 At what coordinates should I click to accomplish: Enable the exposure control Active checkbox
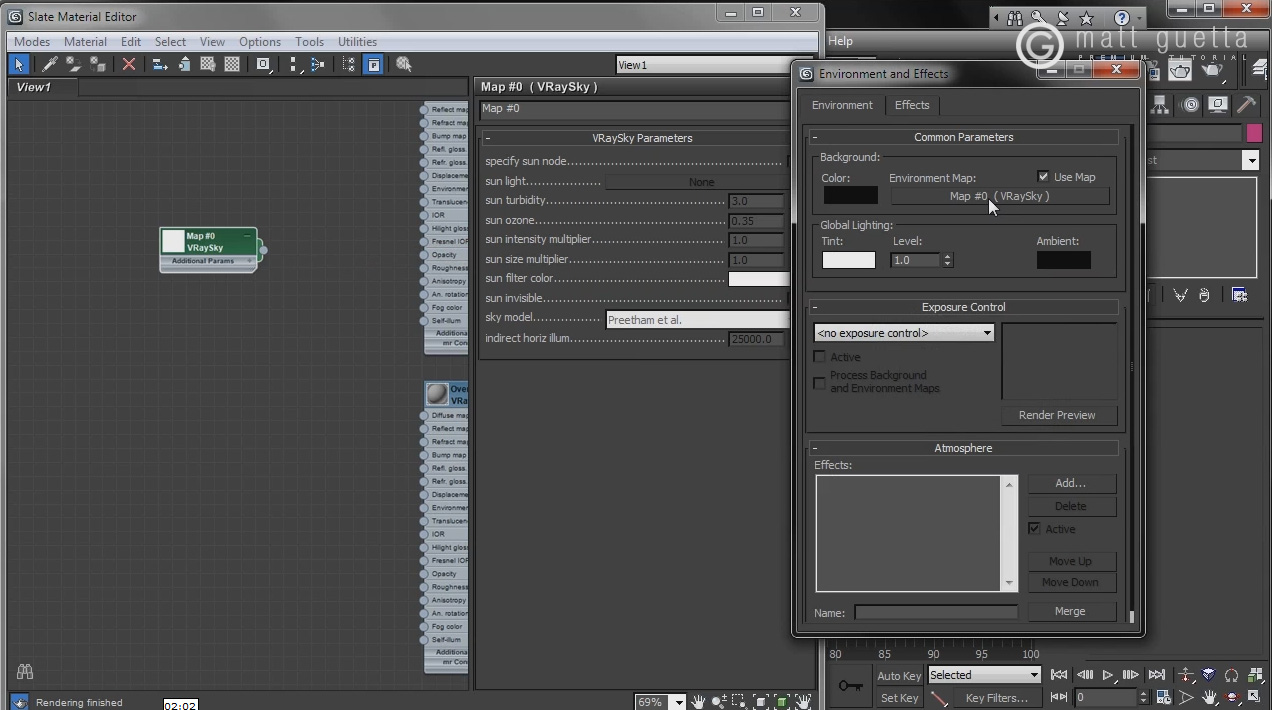coord(820,357)
